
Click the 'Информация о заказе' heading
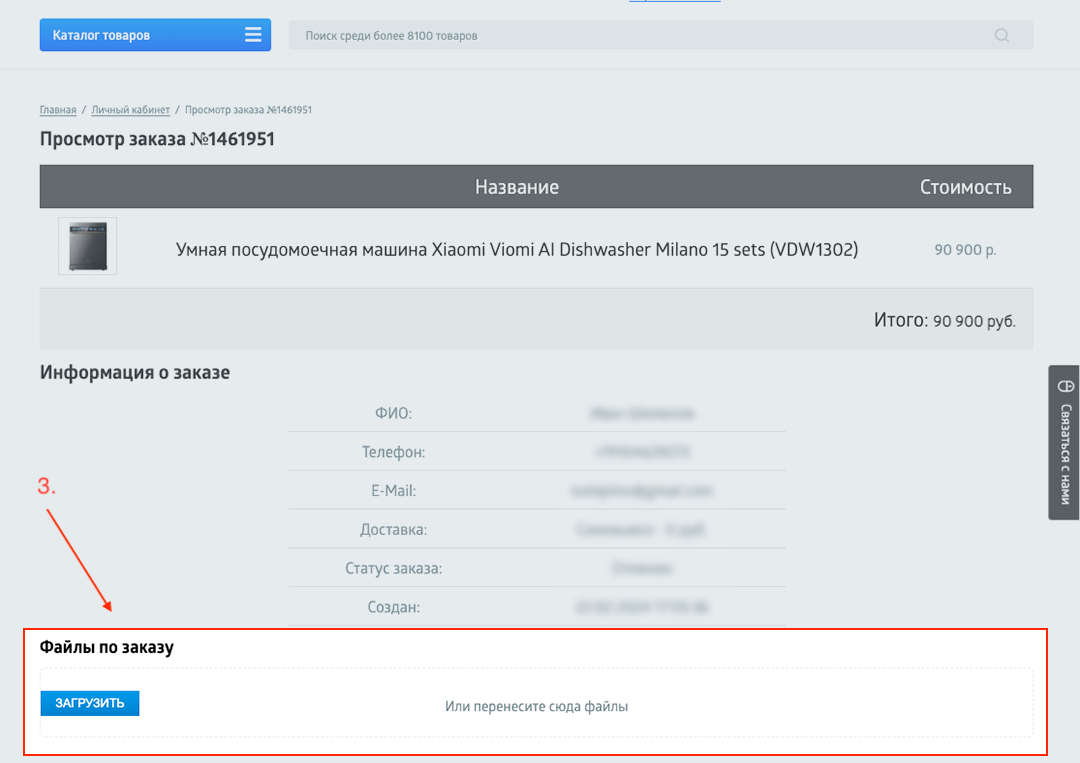(x=135, y=373)
